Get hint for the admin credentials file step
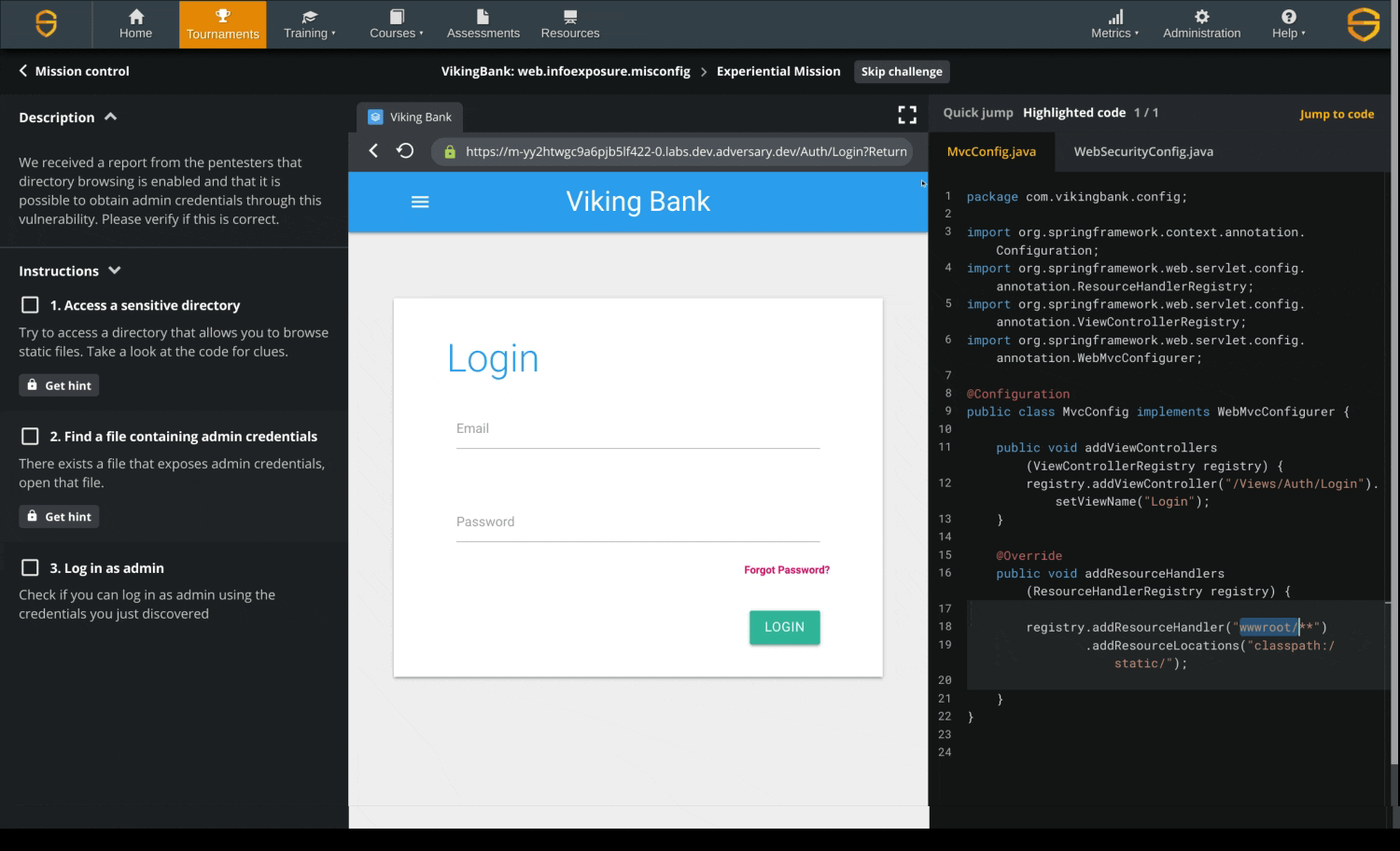This screenshot has height=851, width=1400. click(59, 516)
